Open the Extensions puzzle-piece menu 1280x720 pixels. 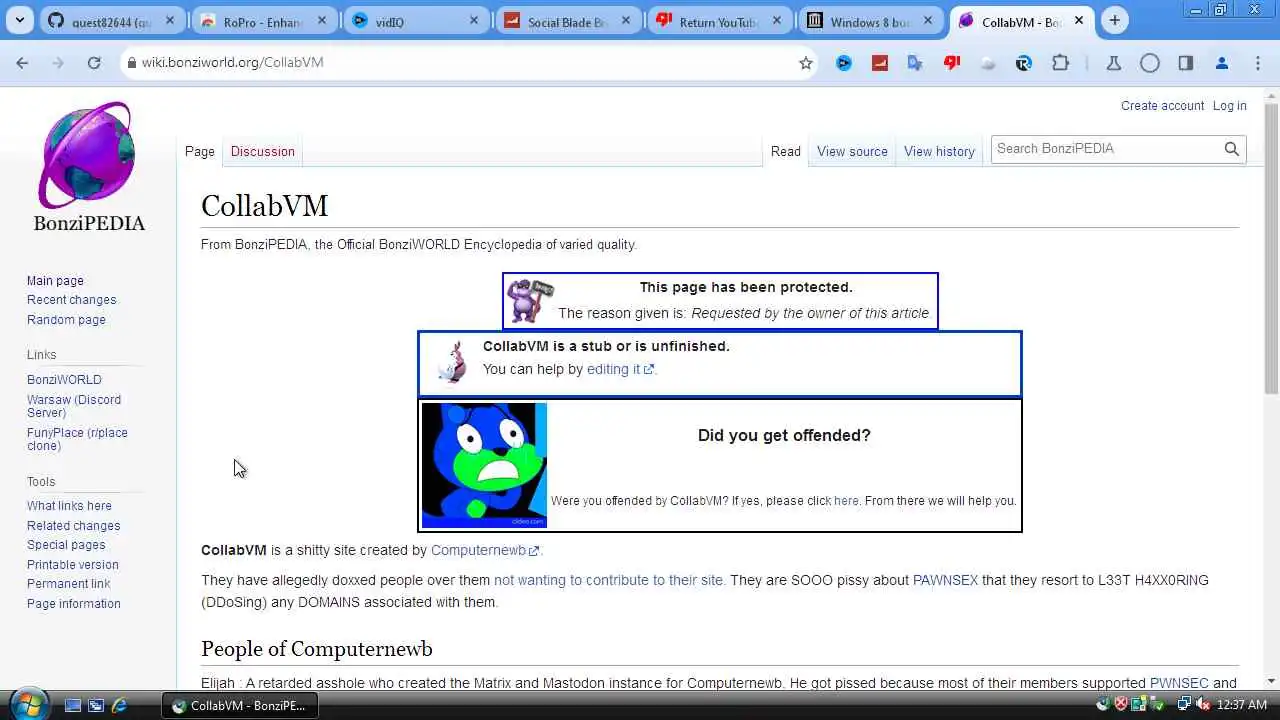click(1060, 62)
